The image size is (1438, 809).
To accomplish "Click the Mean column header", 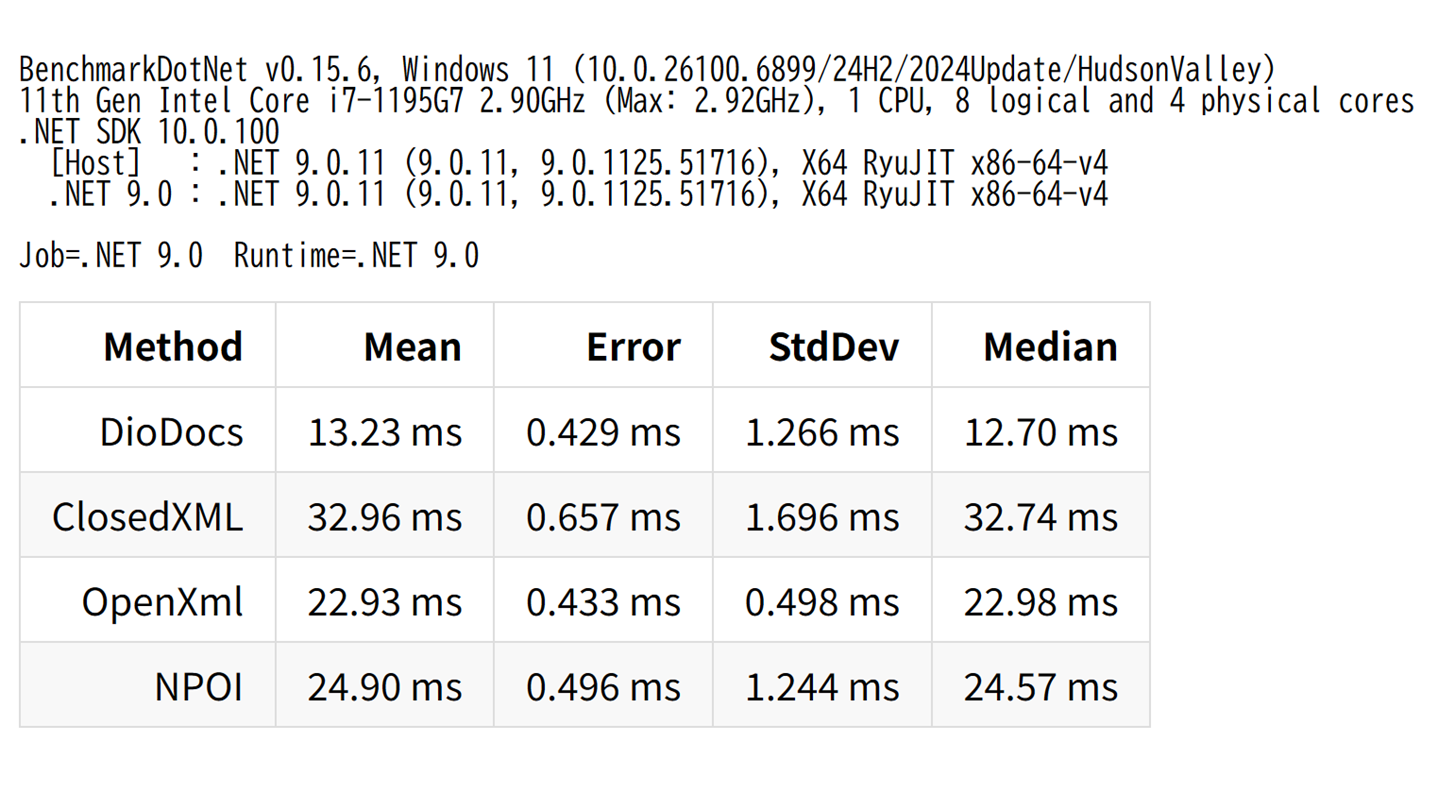I will 412,346.
